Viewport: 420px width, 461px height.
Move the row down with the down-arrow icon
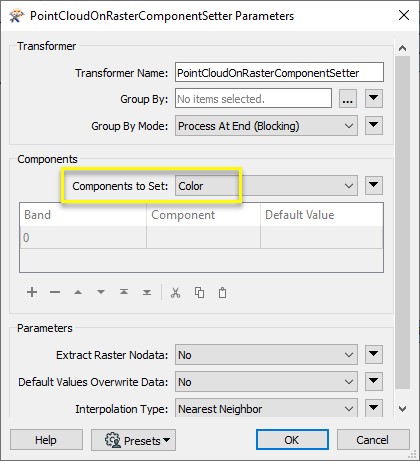coord(101,292)
